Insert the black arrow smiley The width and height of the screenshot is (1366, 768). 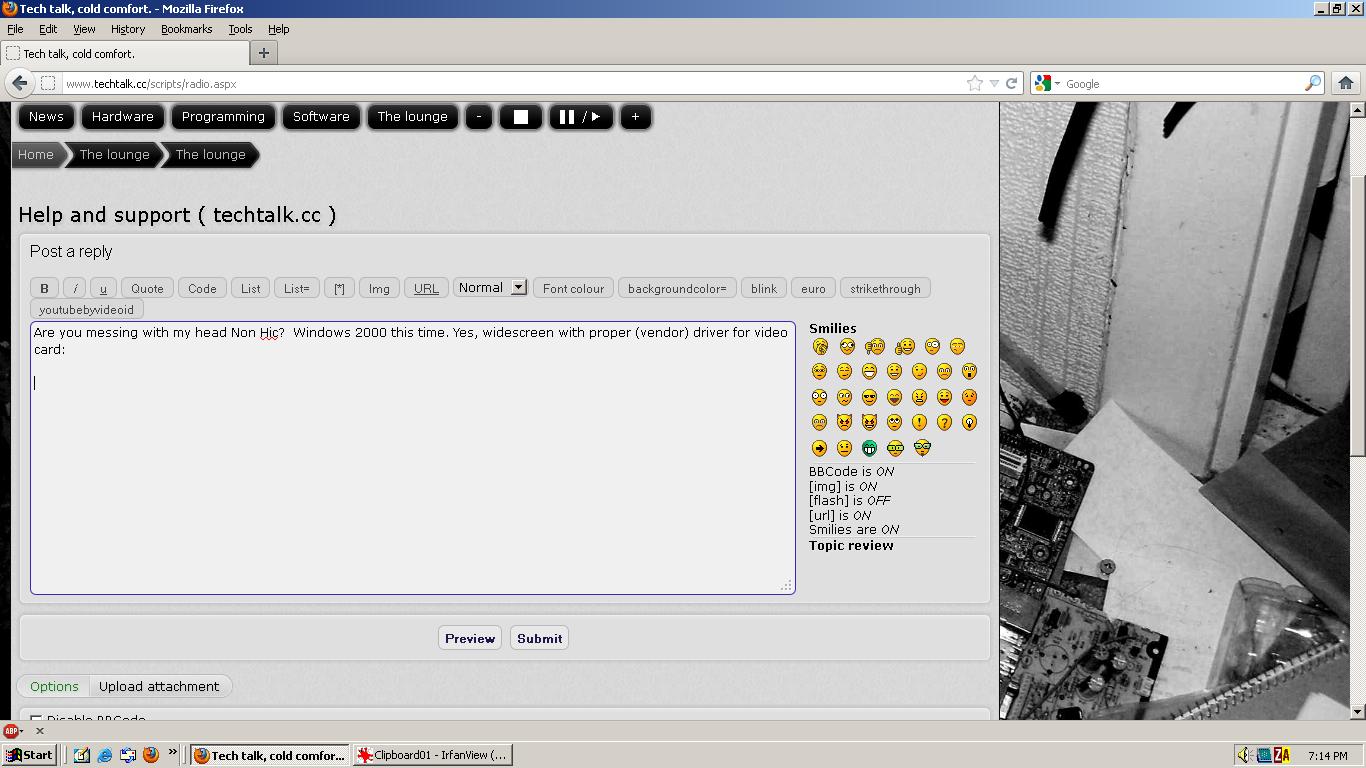pos(819,448)
